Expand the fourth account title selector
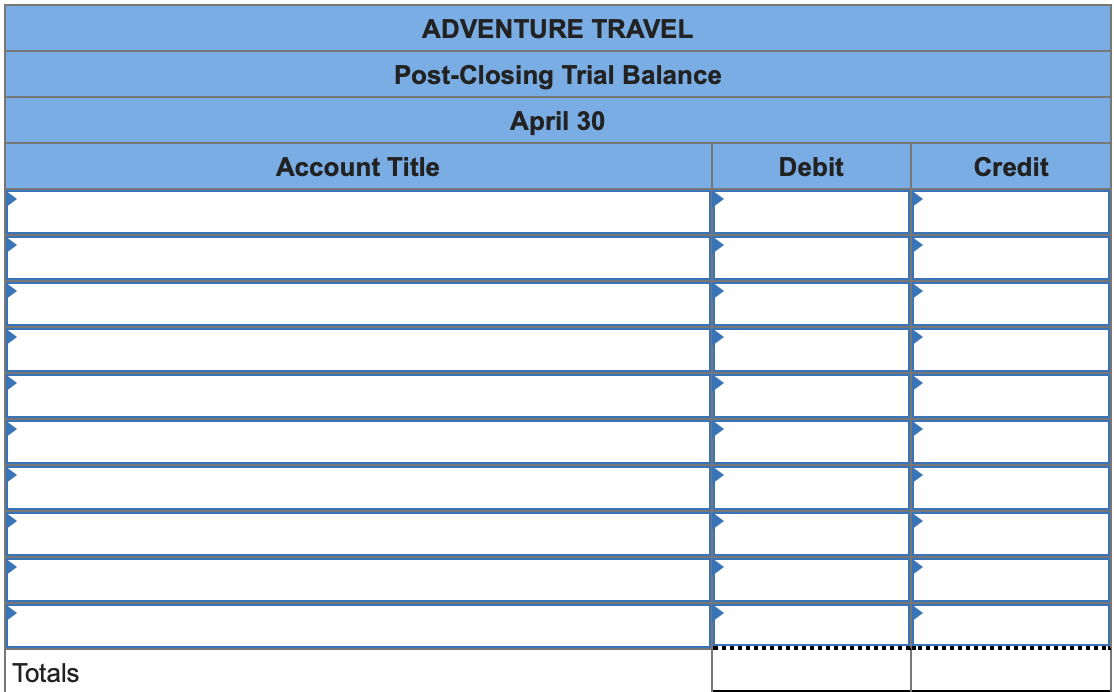This screenshot has width=1114, height=692. pyautogui.click(x=355, y=349)
